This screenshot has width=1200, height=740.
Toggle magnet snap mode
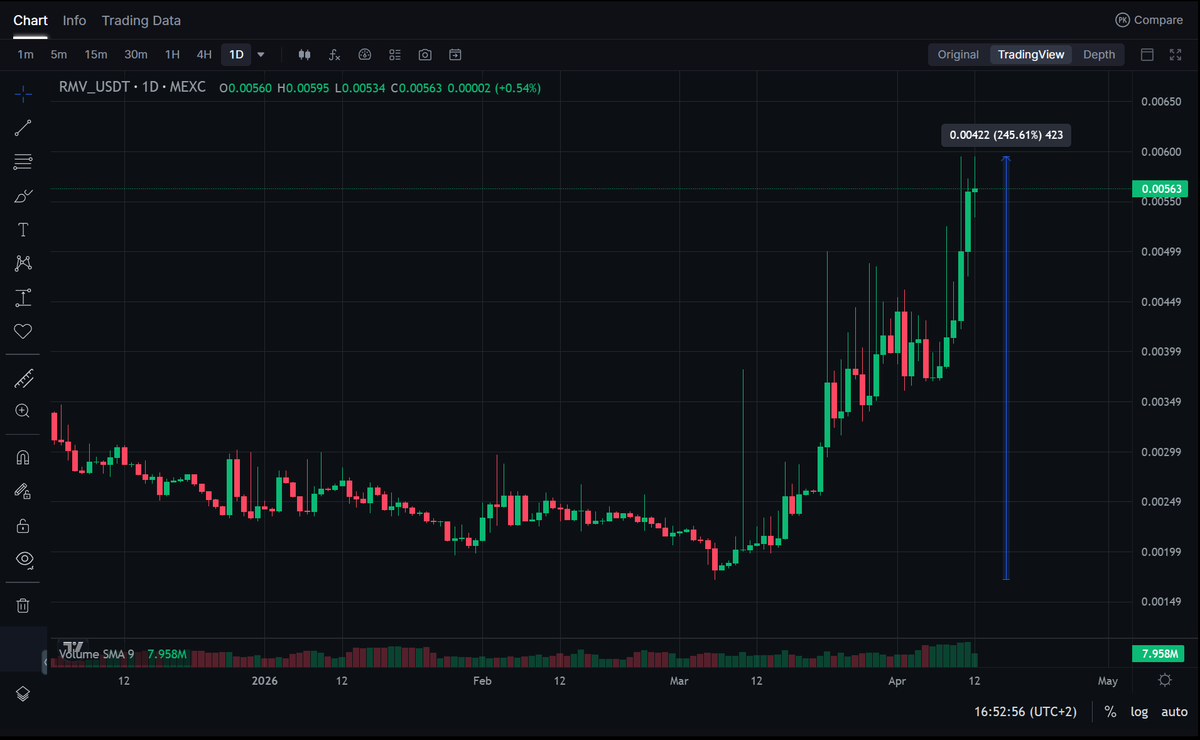click(22, 457)
